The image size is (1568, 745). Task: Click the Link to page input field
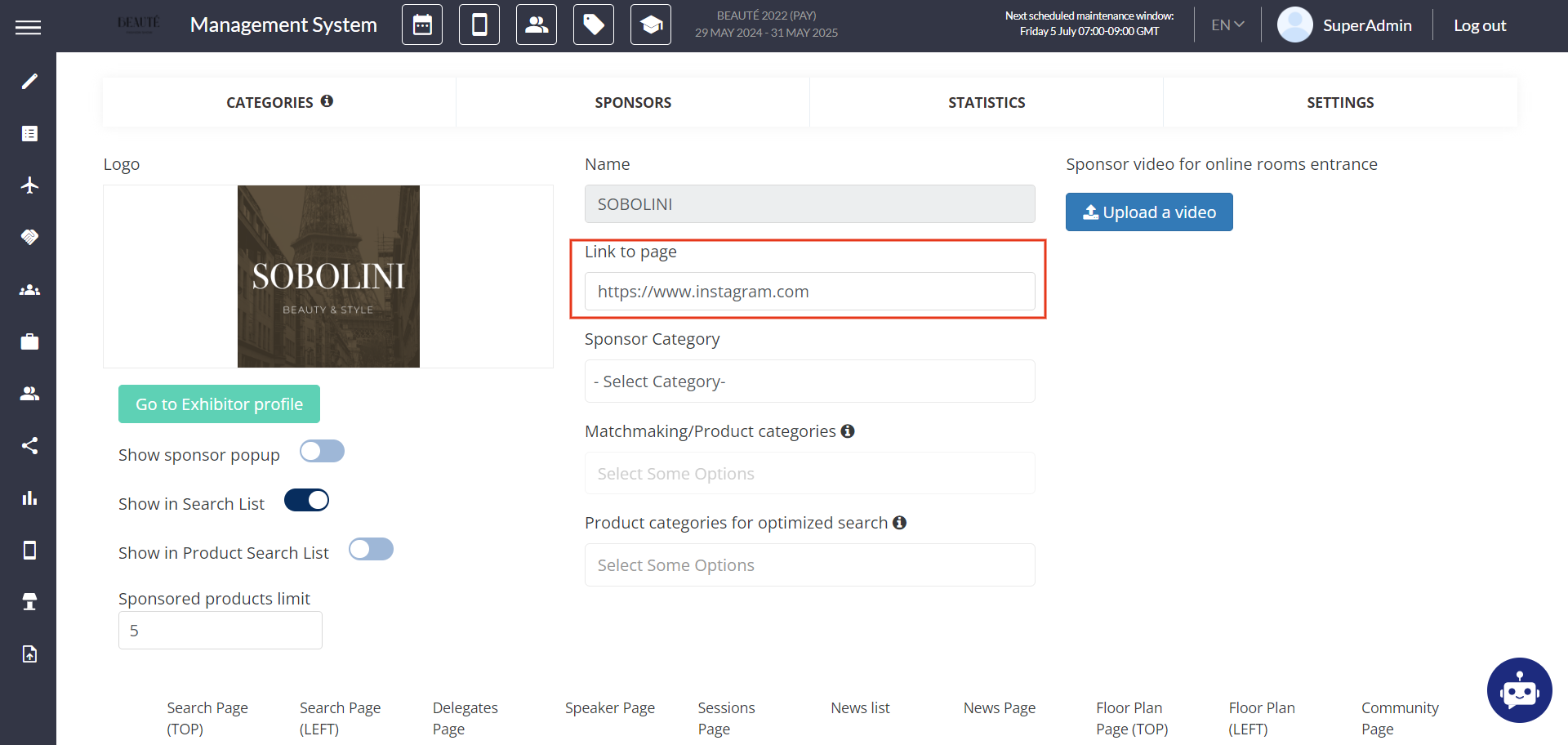pos(809,292)
